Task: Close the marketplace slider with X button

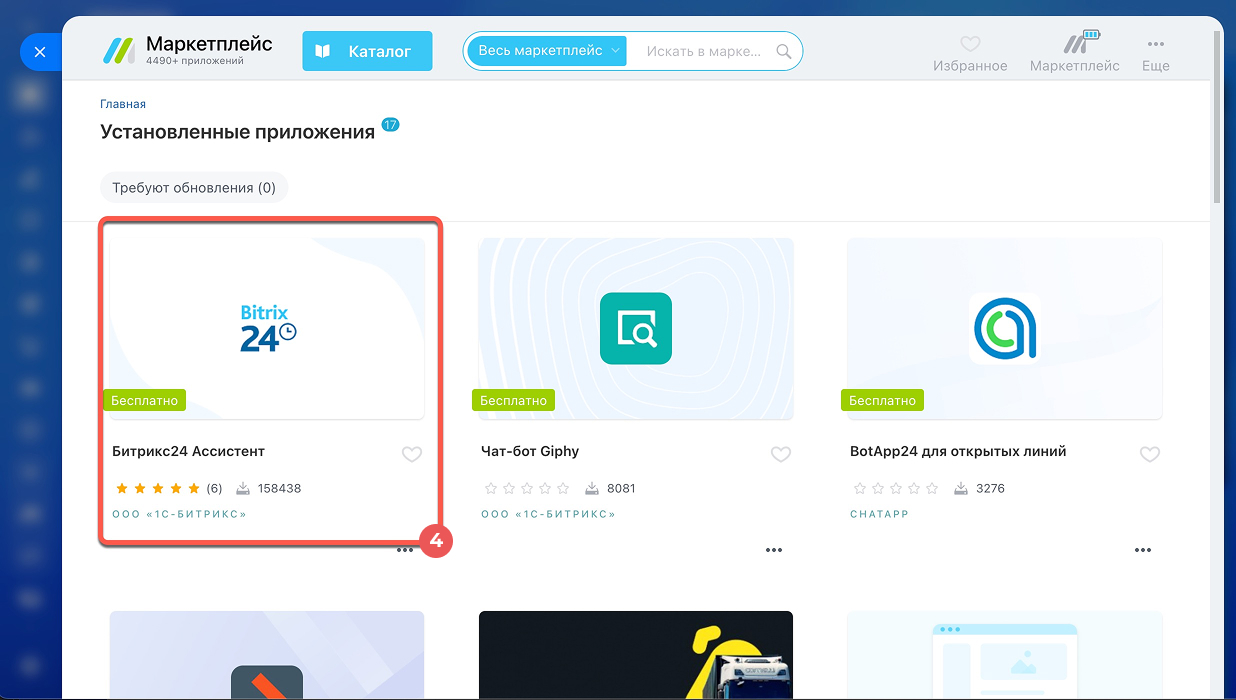Action: click(40, 52)
